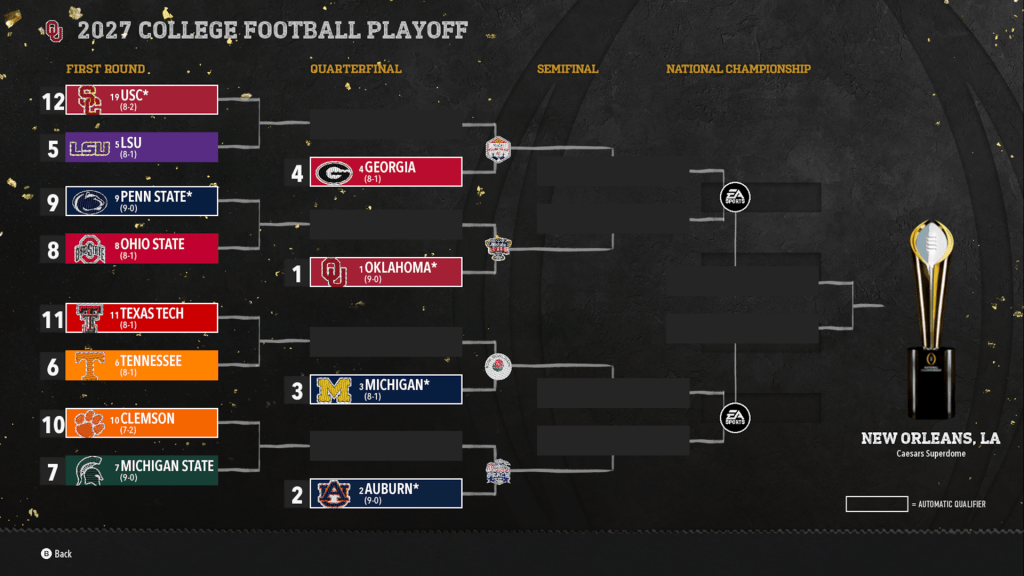Switch to the Semifinal column heading

[567, 69]
